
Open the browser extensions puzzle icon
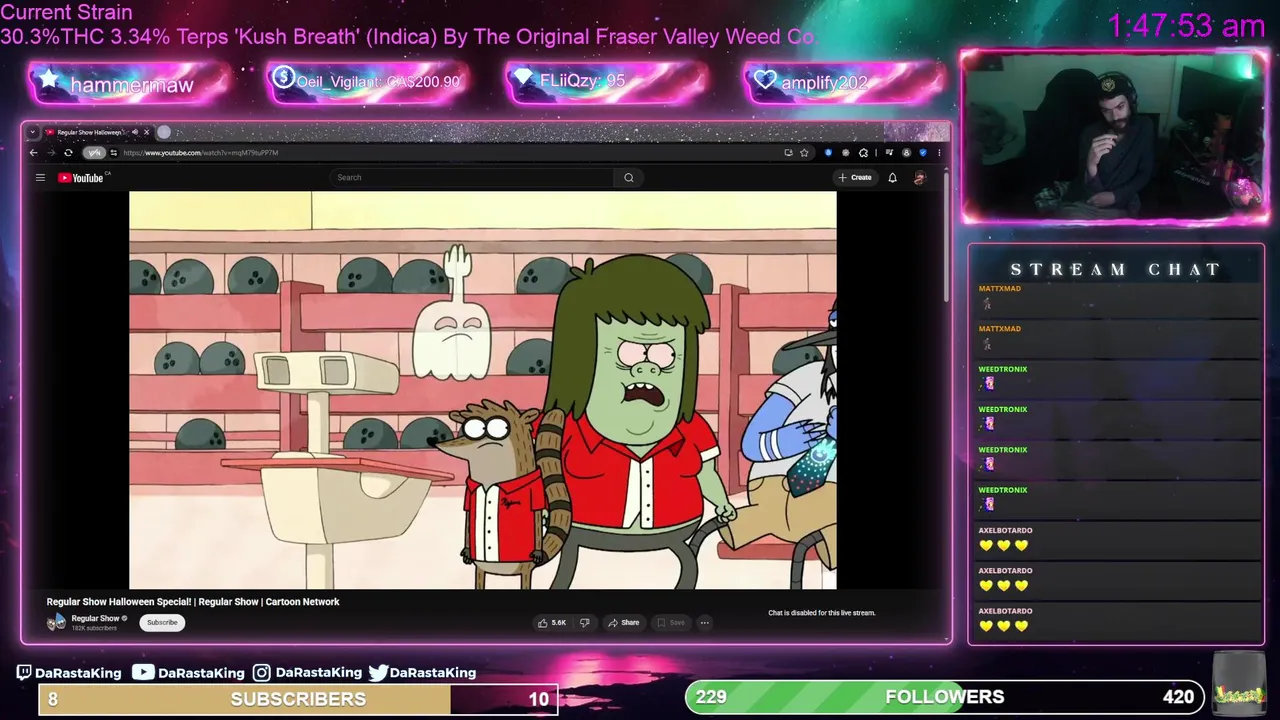pos(862,153)
